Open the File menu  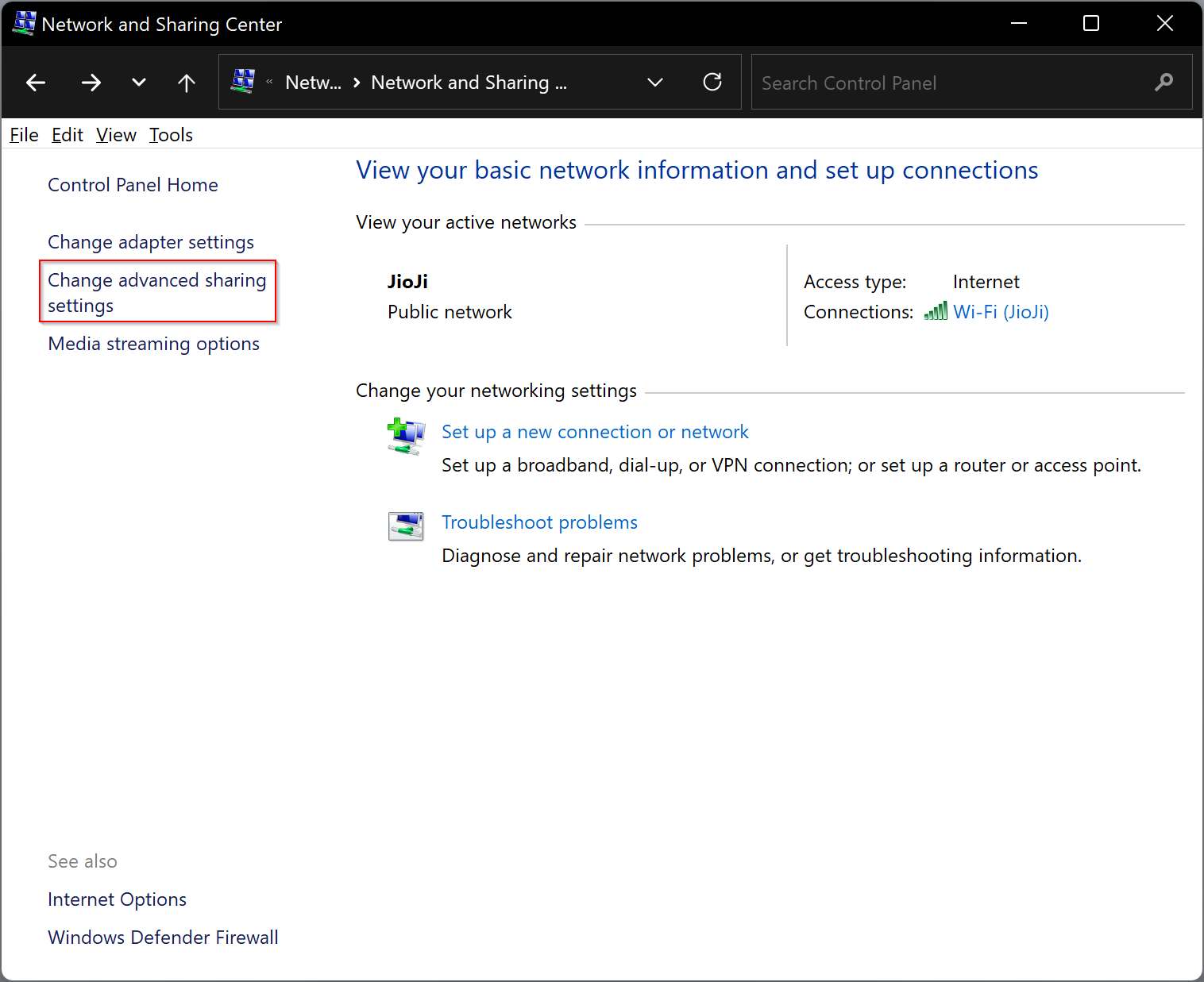click(24, 135)
